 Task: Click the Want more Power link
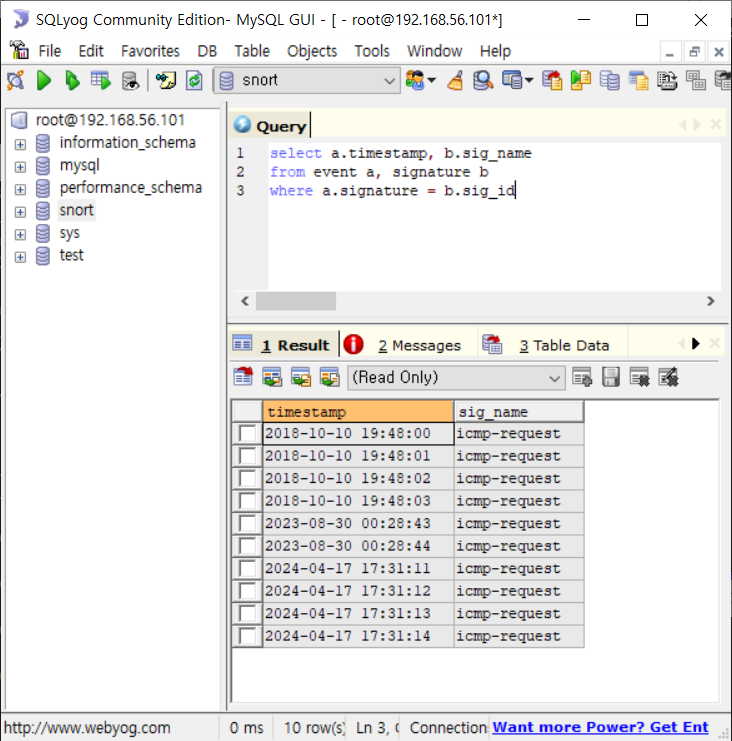[x=600, y=727]
